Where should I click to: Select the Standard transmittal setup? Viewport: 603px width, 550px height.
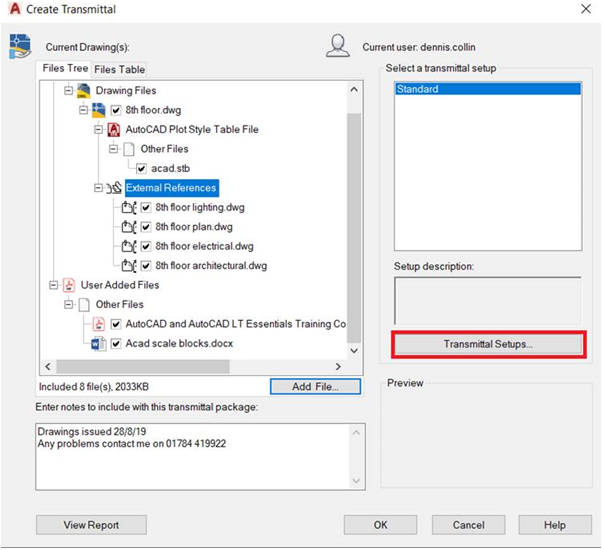point(488,89)
